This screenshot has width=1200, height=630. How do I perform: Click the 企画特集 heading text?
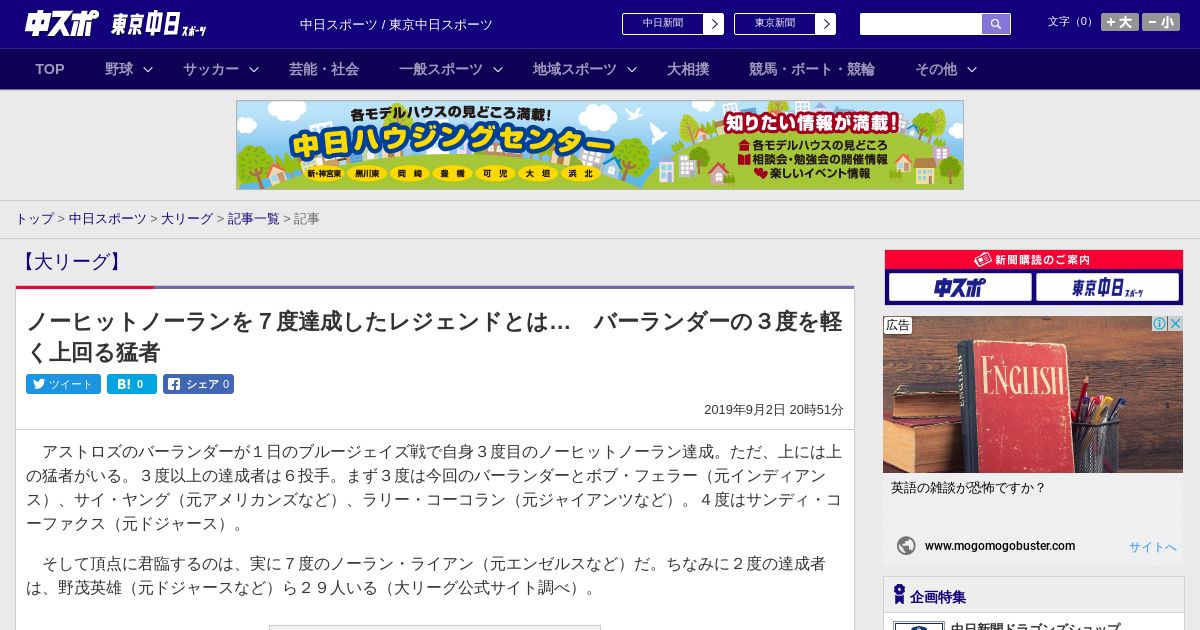click(938, 597)
